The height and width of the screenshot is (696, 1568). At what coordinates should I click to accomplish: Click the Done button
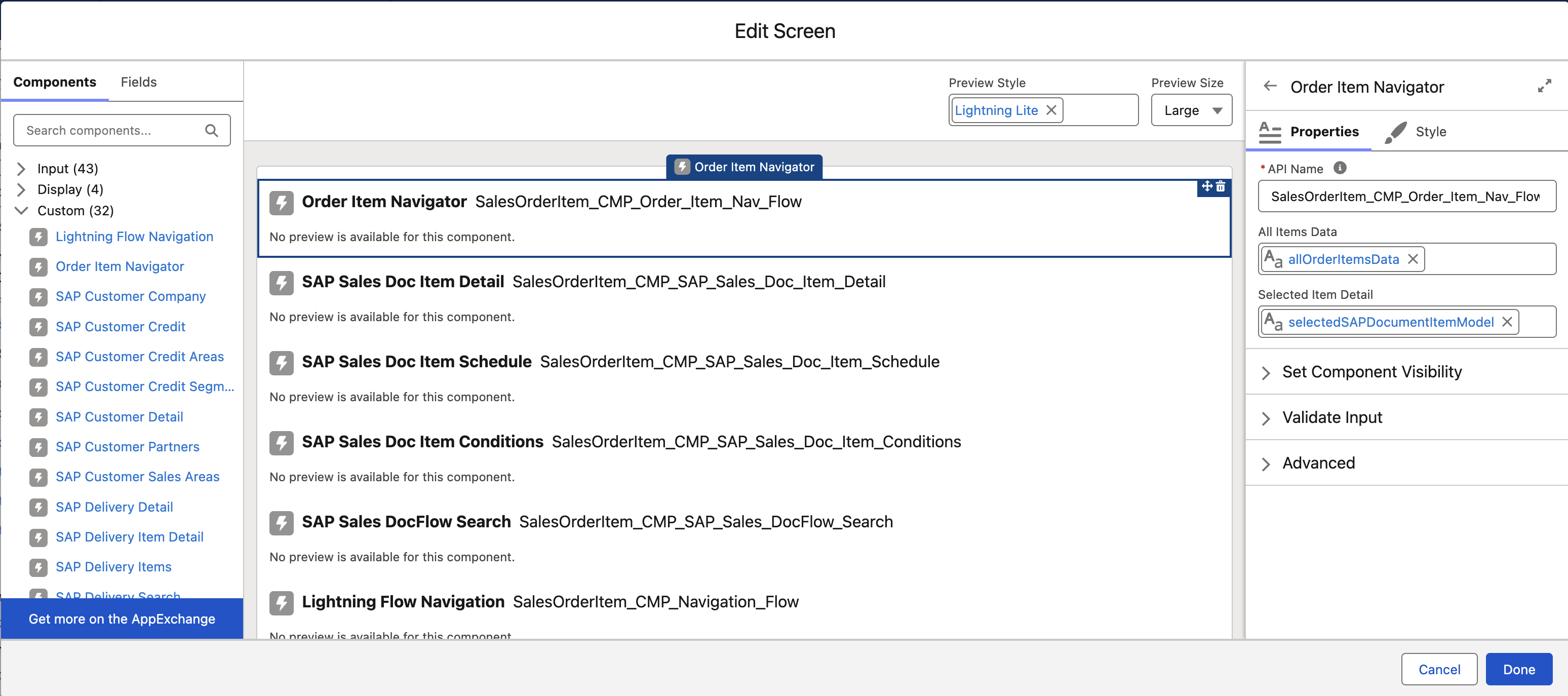pos(1519,669)
